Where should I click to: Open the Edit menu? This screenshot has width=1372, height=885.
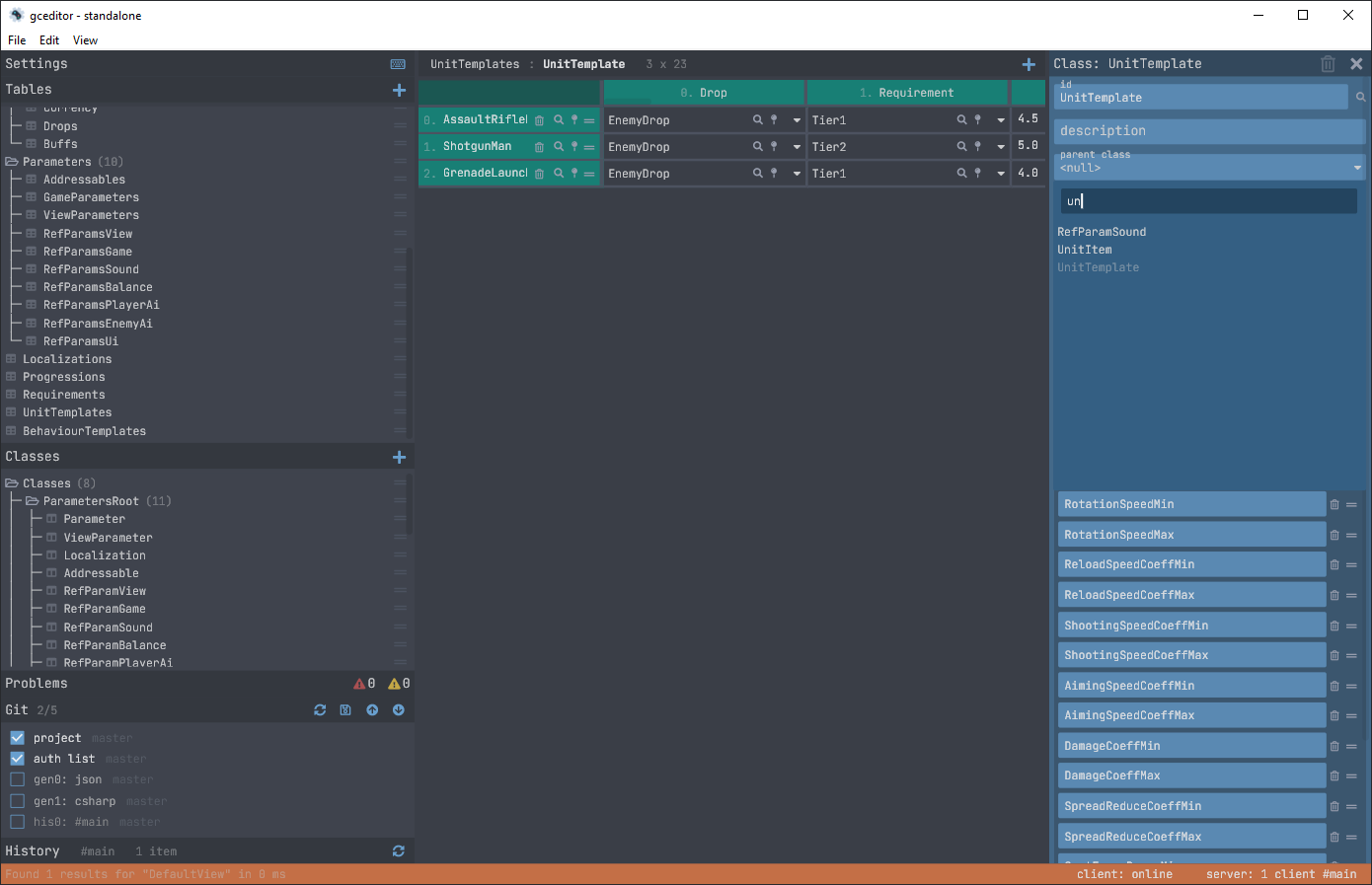pos(48,40)
